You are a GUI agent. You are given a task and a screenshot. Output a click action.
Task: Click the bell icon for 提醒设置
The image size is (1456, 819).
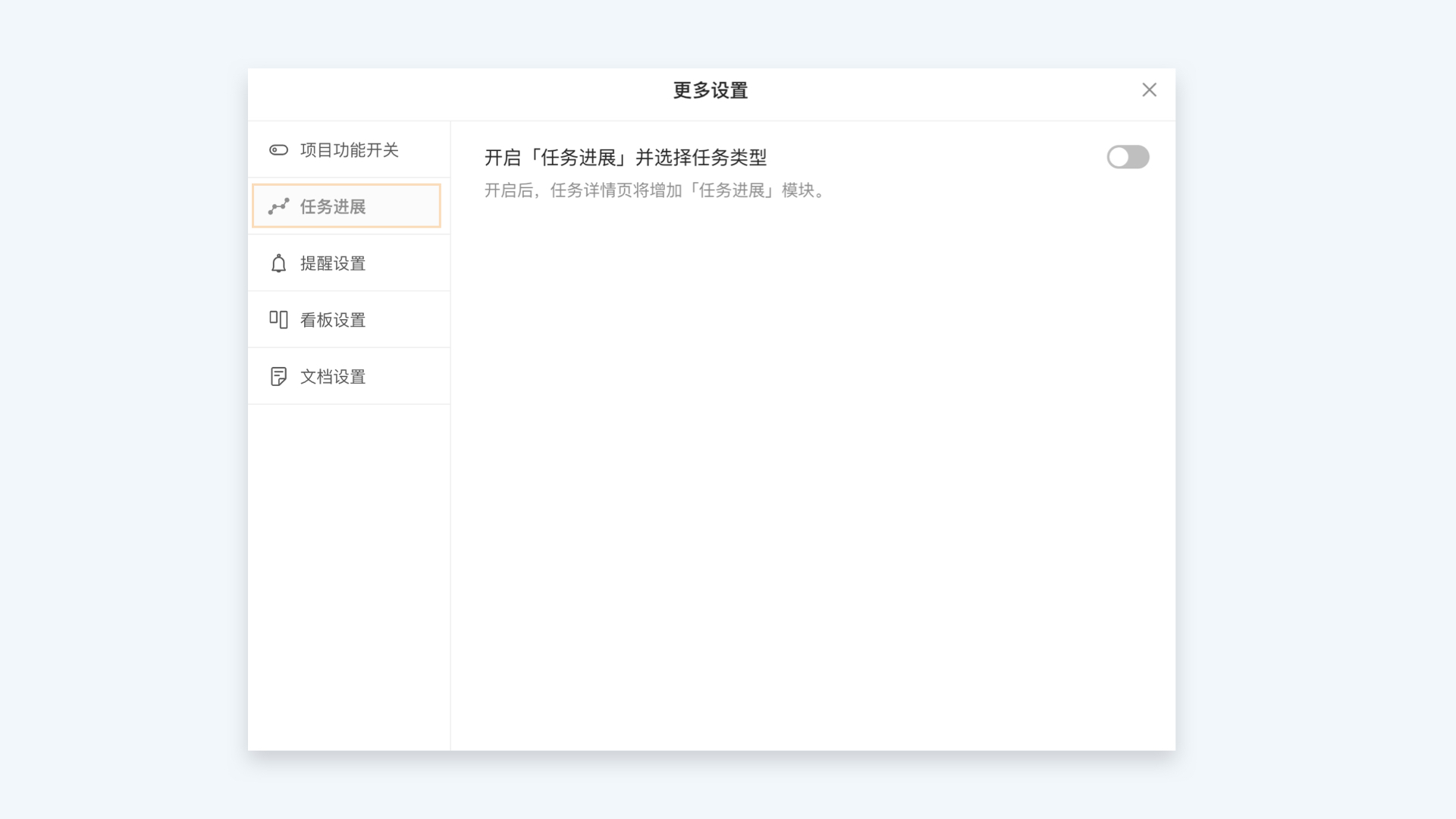278,263
